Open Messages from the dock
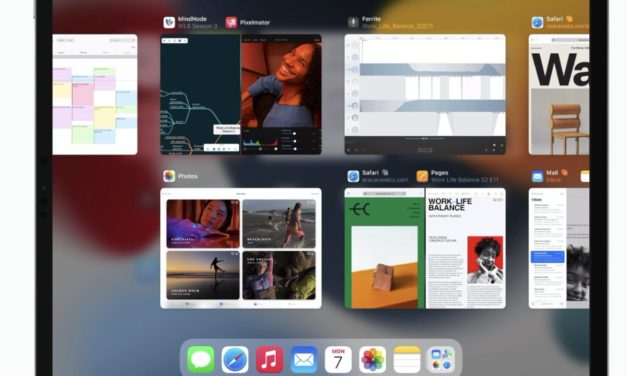Image resolution: width=627 pixels, height=376 pixels. [x=200, y=359]
